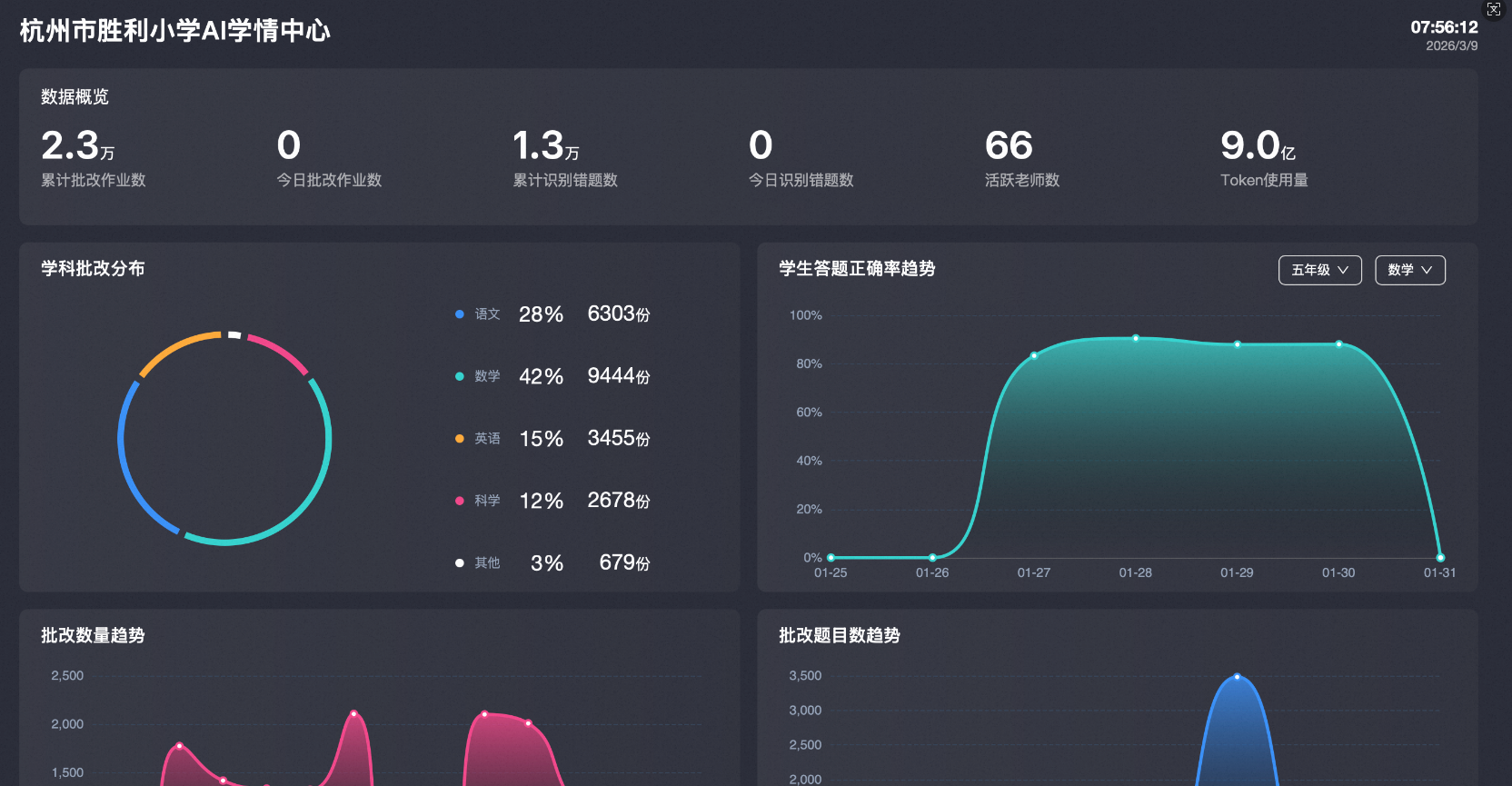
Task: Click the 杭州市胜利小学AI学情中心 page title
Action: [x=175, y=31]
